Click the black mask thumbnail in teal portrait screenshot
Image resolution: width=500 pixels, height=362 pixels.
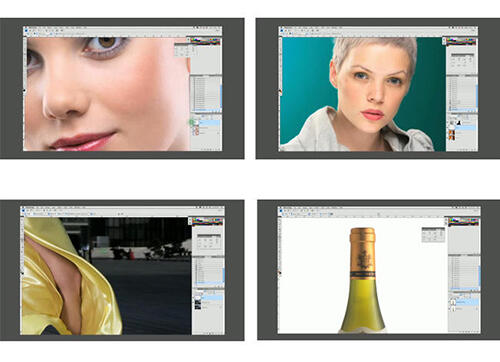coord(459,123)
